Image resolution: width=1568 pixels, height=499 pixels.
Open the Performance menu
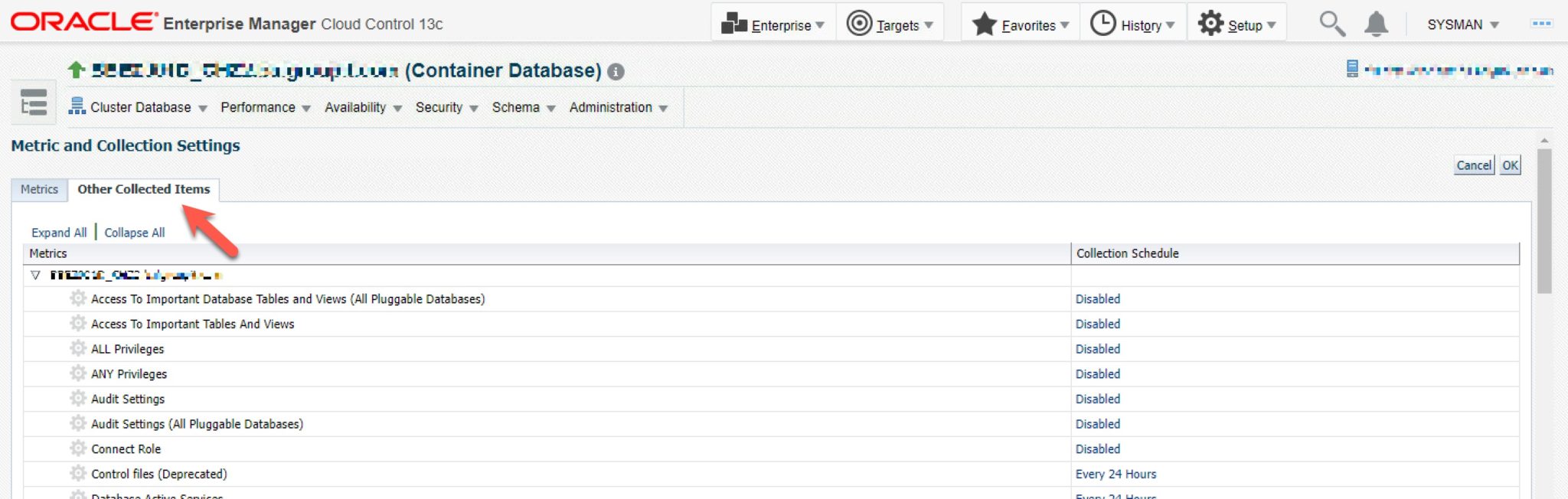coord(265,108)
